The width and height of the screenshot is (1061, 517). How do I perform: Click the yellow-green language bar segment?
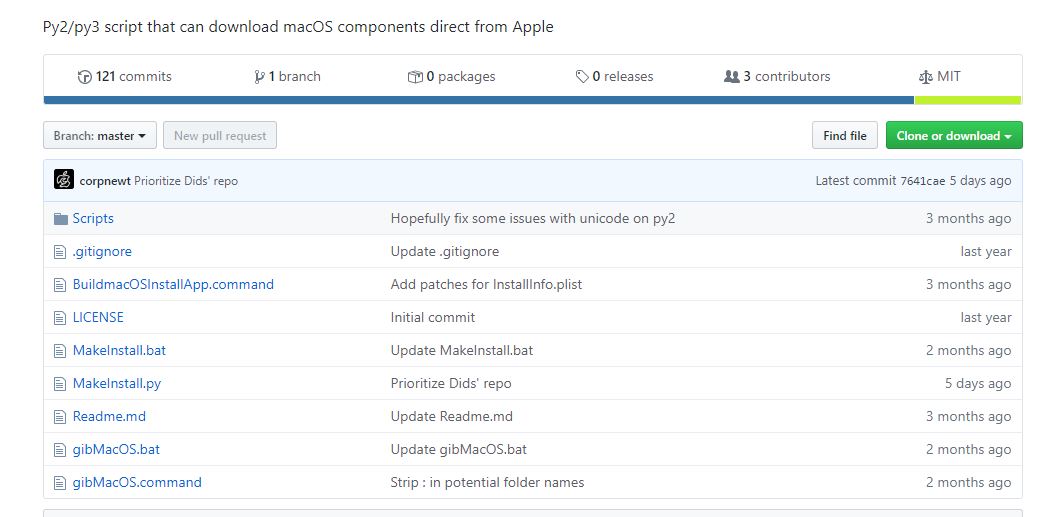(x=967, y=100)
